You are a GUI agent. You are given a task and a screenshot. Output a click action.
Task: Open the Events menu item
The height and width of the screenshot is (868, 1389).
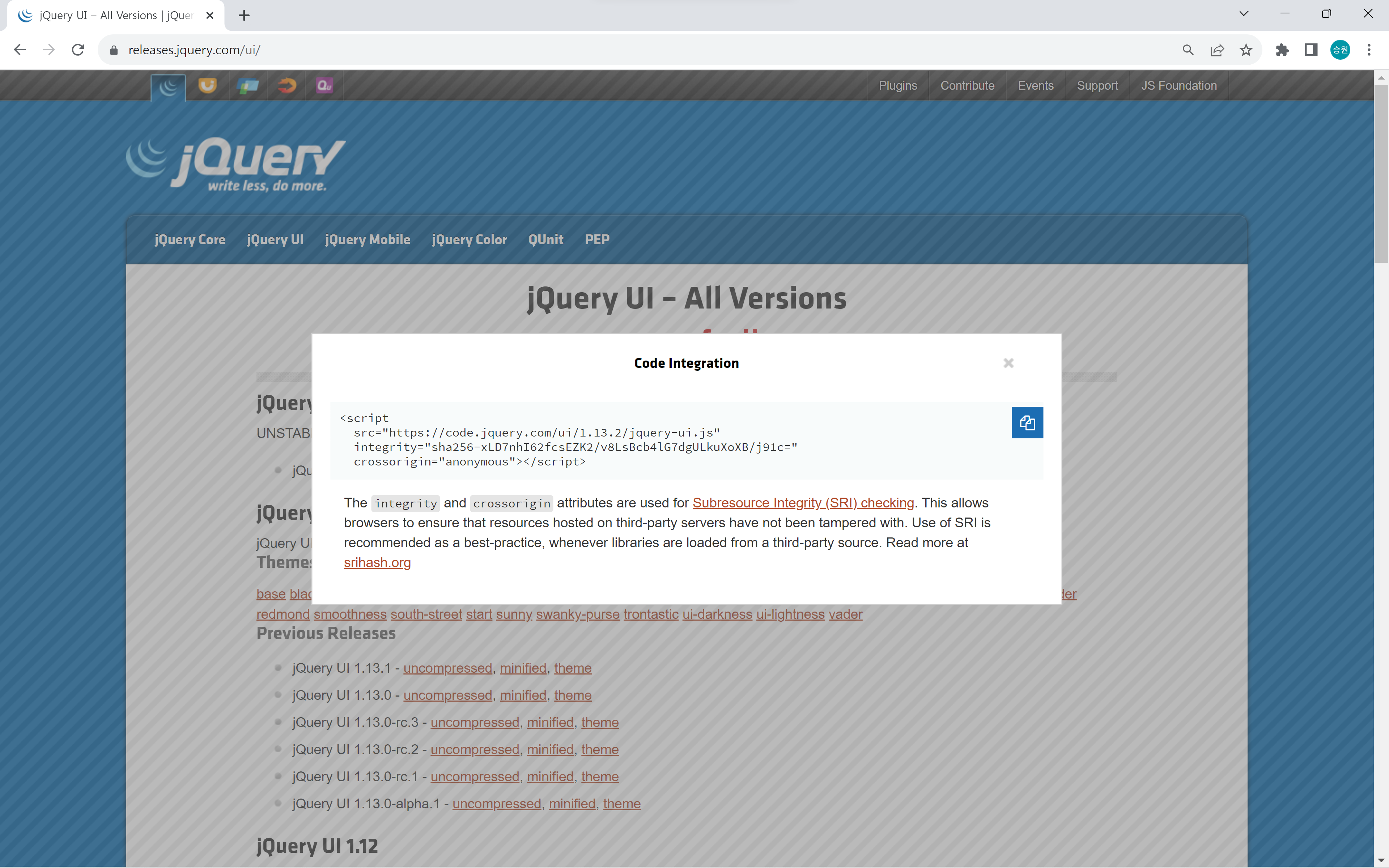(x=1036, y=86)
